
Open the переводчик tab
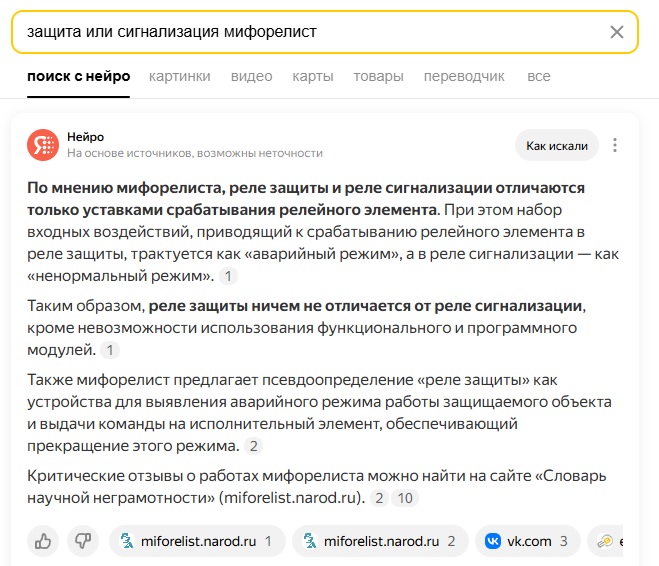464,76
